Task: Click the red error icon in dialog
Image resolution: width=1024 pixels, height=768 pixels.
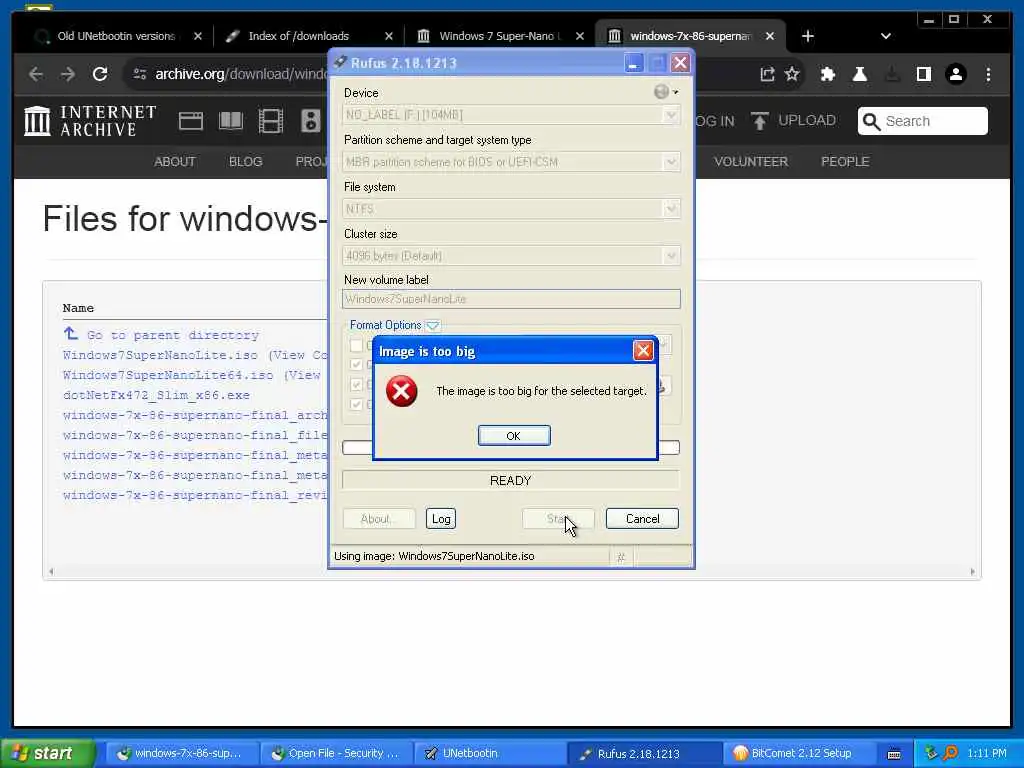Action: click(x=402, y=391)
